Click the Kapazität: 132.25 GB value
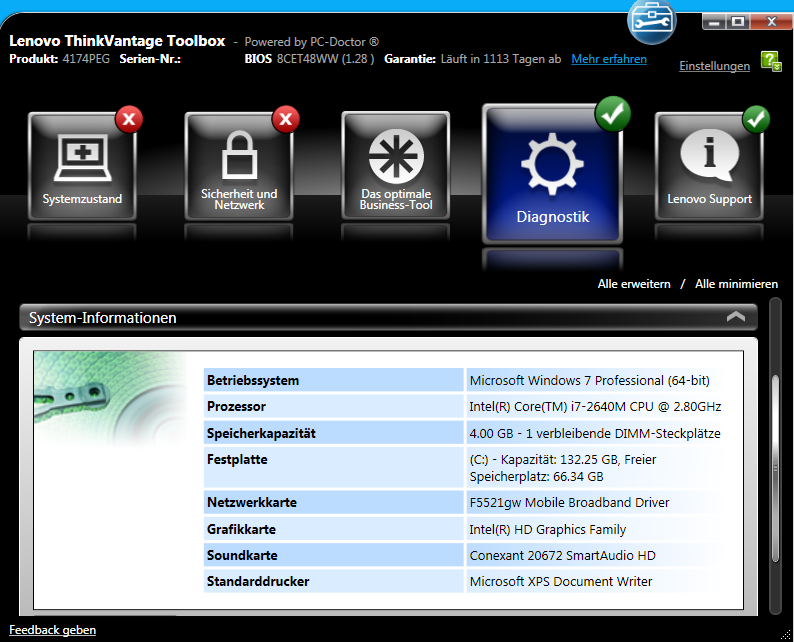The image size is (794, 642). (563, 468)
